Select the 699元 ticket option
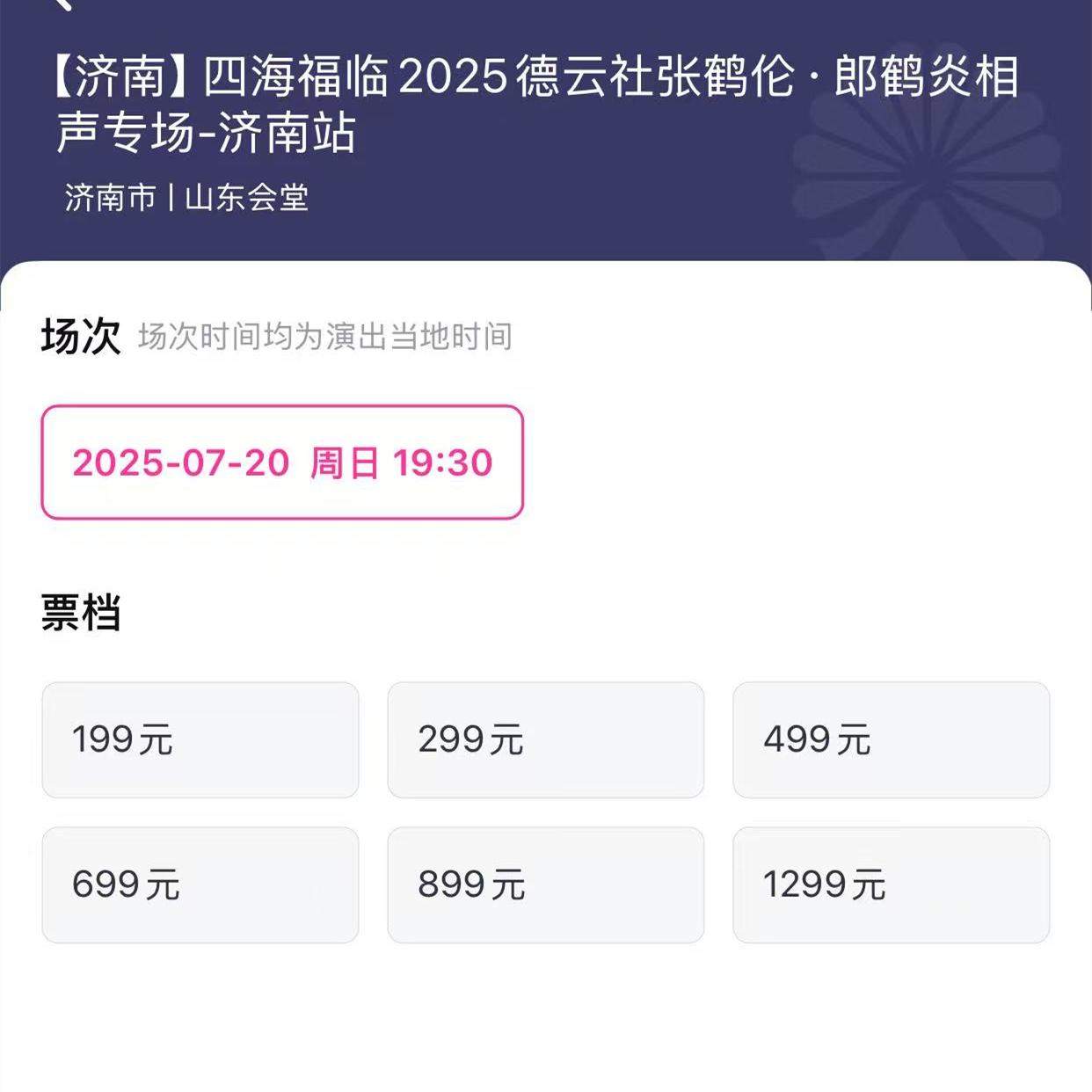Image resolution: width=1092 pixels, height=1092 pixels. point(200,885)
